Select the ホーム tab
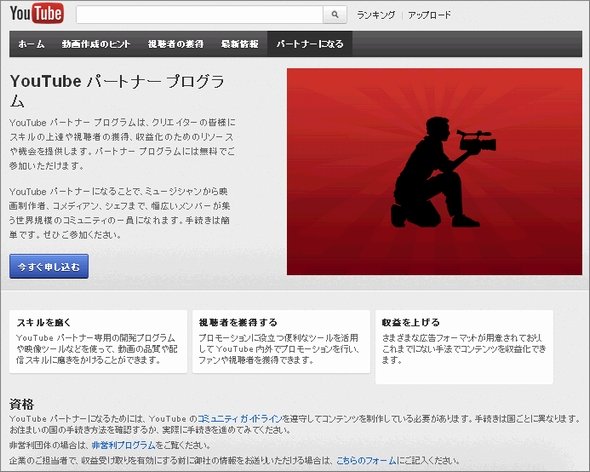 coord(31,44)
